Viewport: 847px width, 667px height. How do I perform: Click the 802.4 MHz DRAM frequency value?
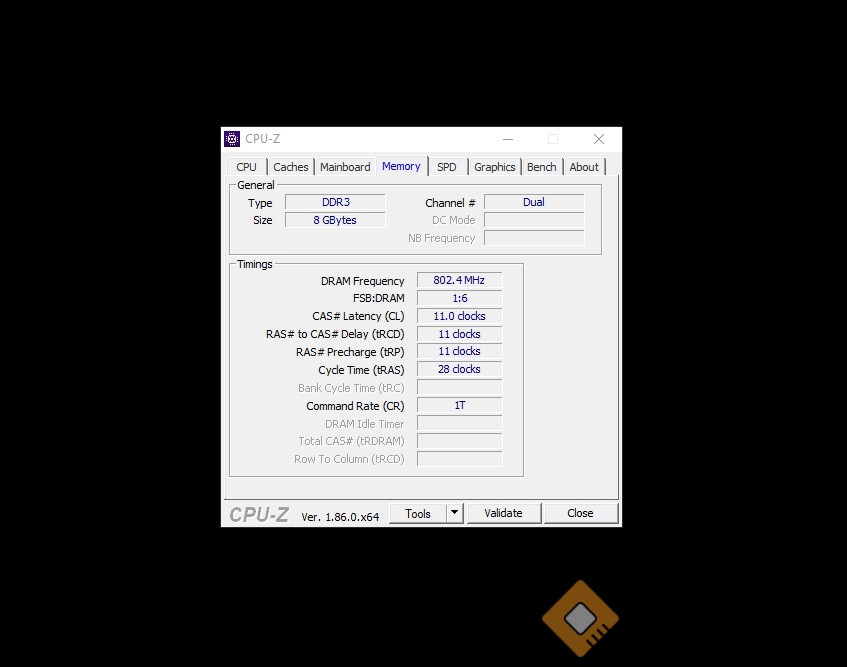click(x=460, y=280)
